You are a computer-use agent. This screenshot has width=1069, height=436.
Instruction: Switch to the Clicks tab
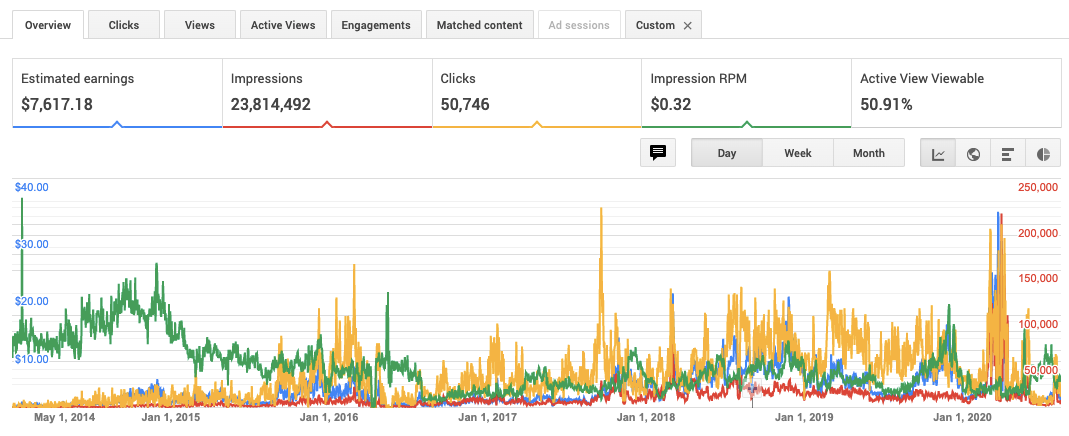click(123, 25)
